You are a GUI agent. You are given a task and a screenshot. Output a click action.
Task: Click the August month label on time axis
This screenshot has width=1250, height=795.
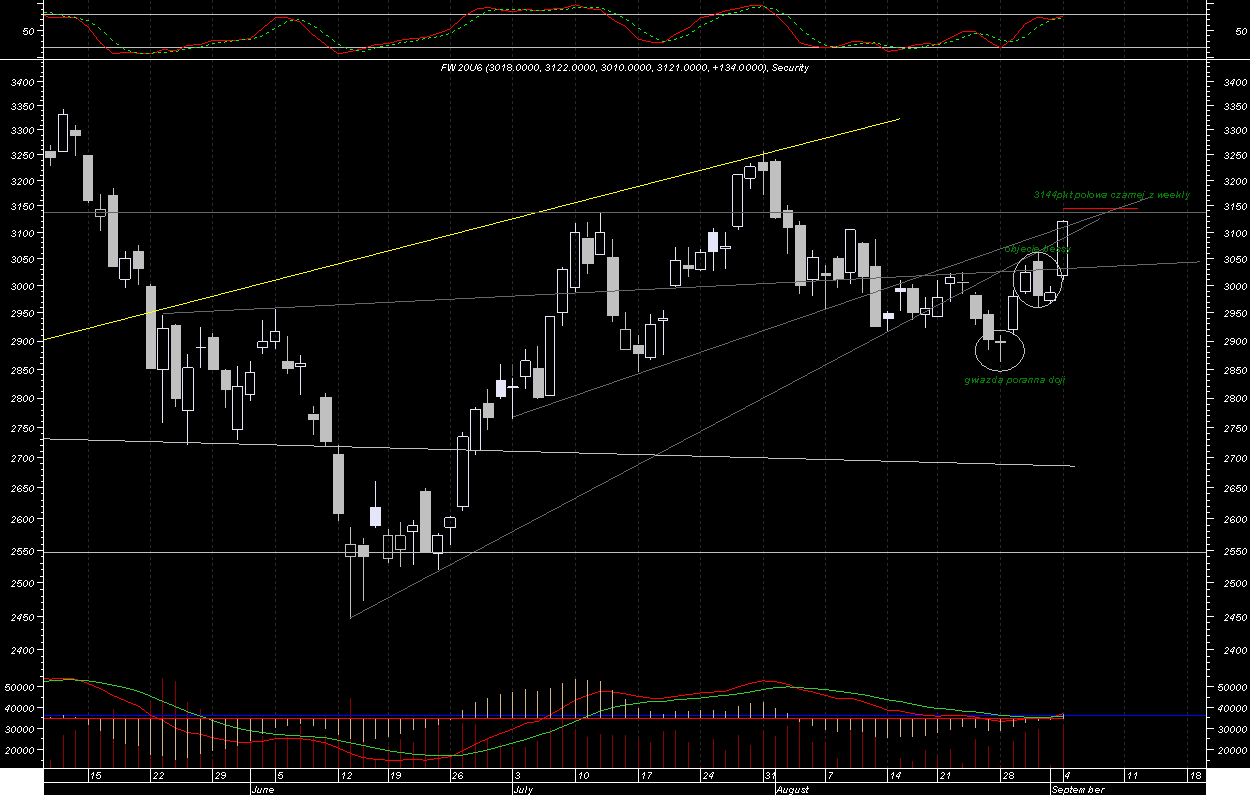[x=793, y=789]
